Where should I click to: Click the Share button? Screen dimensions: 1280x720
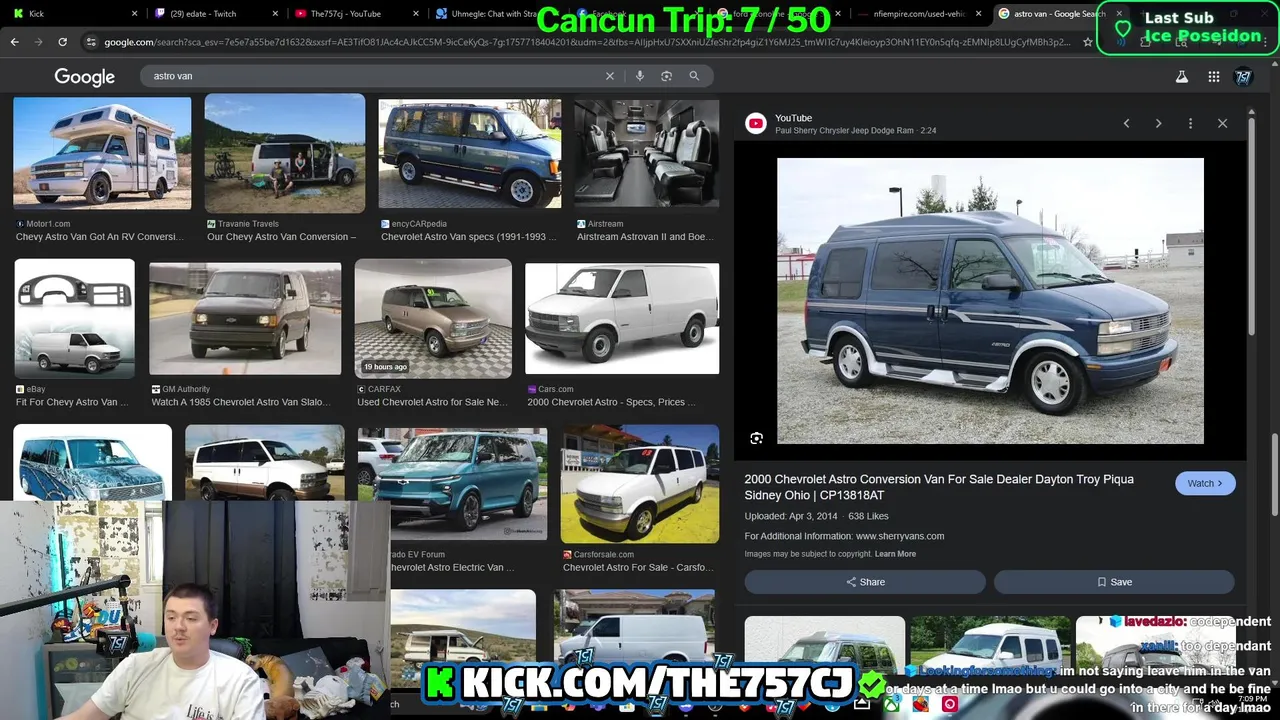[x=865, y=582]
